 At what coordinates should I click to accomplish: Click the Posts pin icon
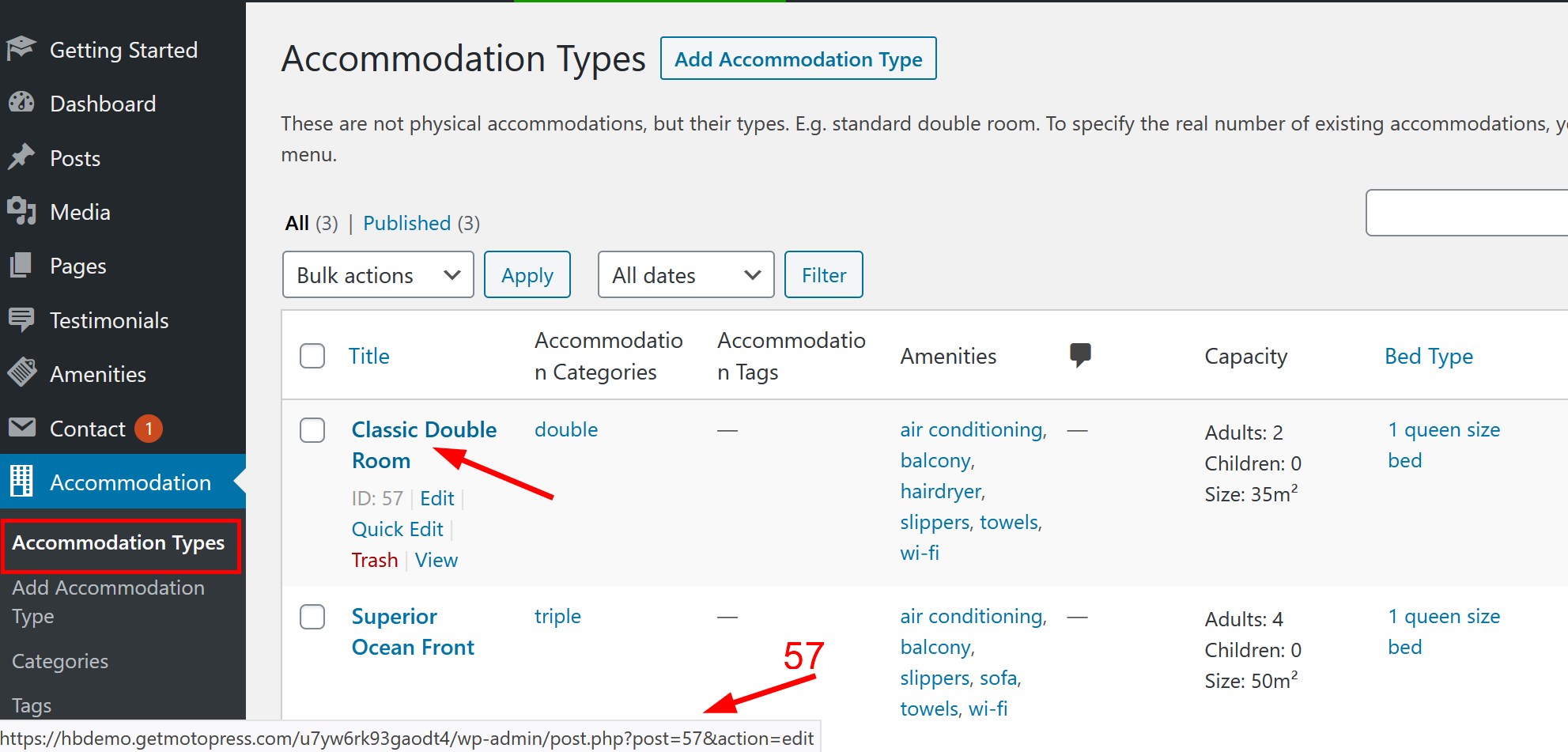[x=22, y=157]
